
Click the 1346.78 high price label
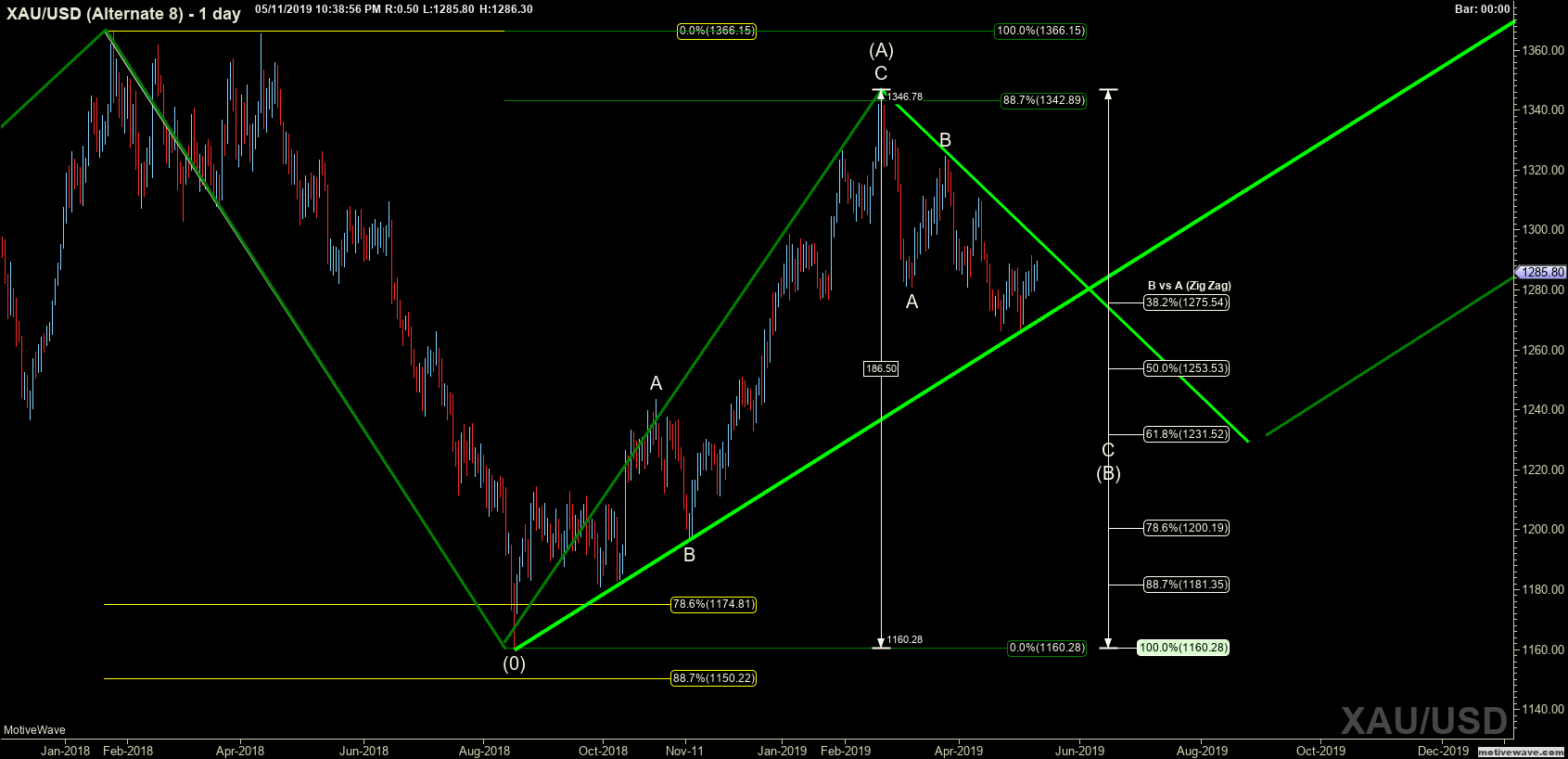tap(904, 96)
